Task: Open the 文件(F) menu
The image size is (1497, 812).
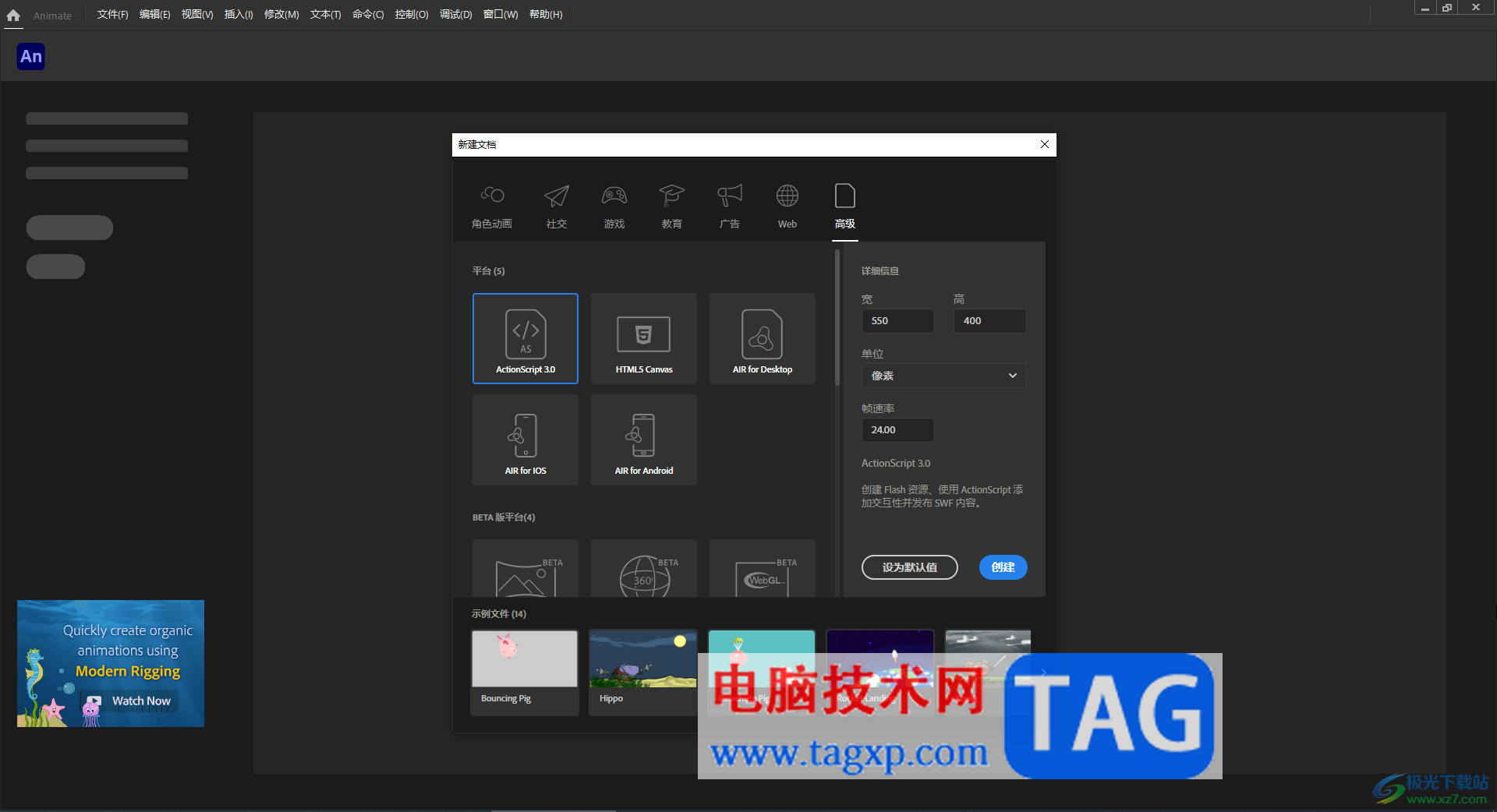Action: coord(112,15)
